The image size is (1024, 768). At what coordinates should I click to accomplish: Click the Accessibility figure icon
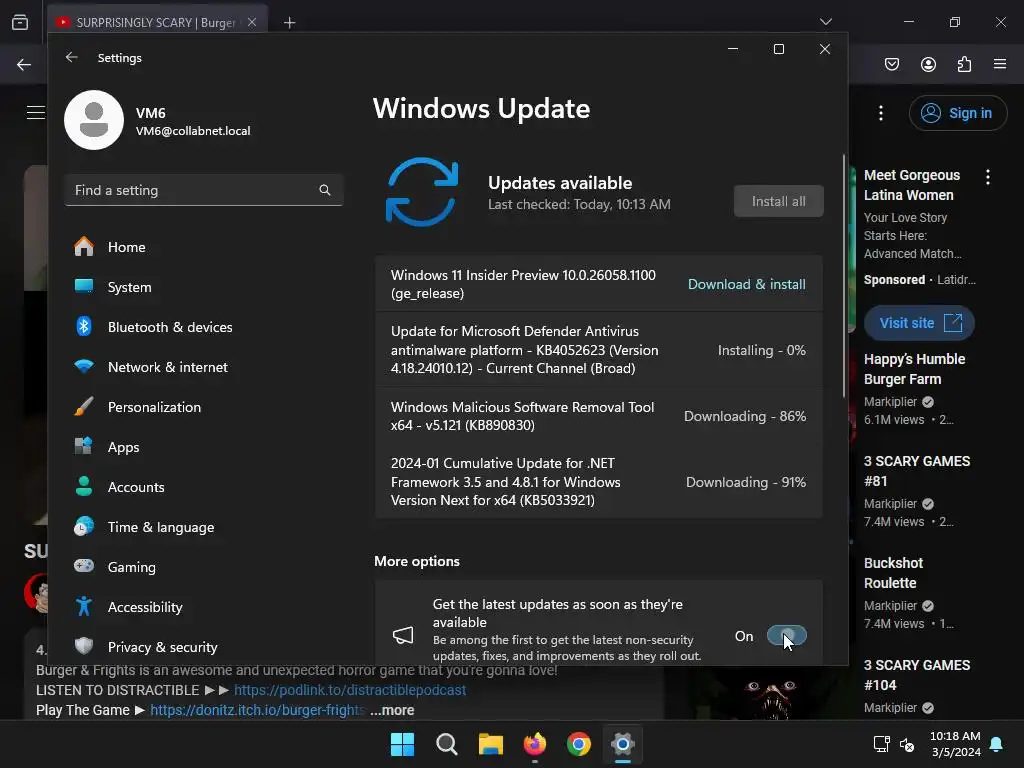[x=84, y=607]
